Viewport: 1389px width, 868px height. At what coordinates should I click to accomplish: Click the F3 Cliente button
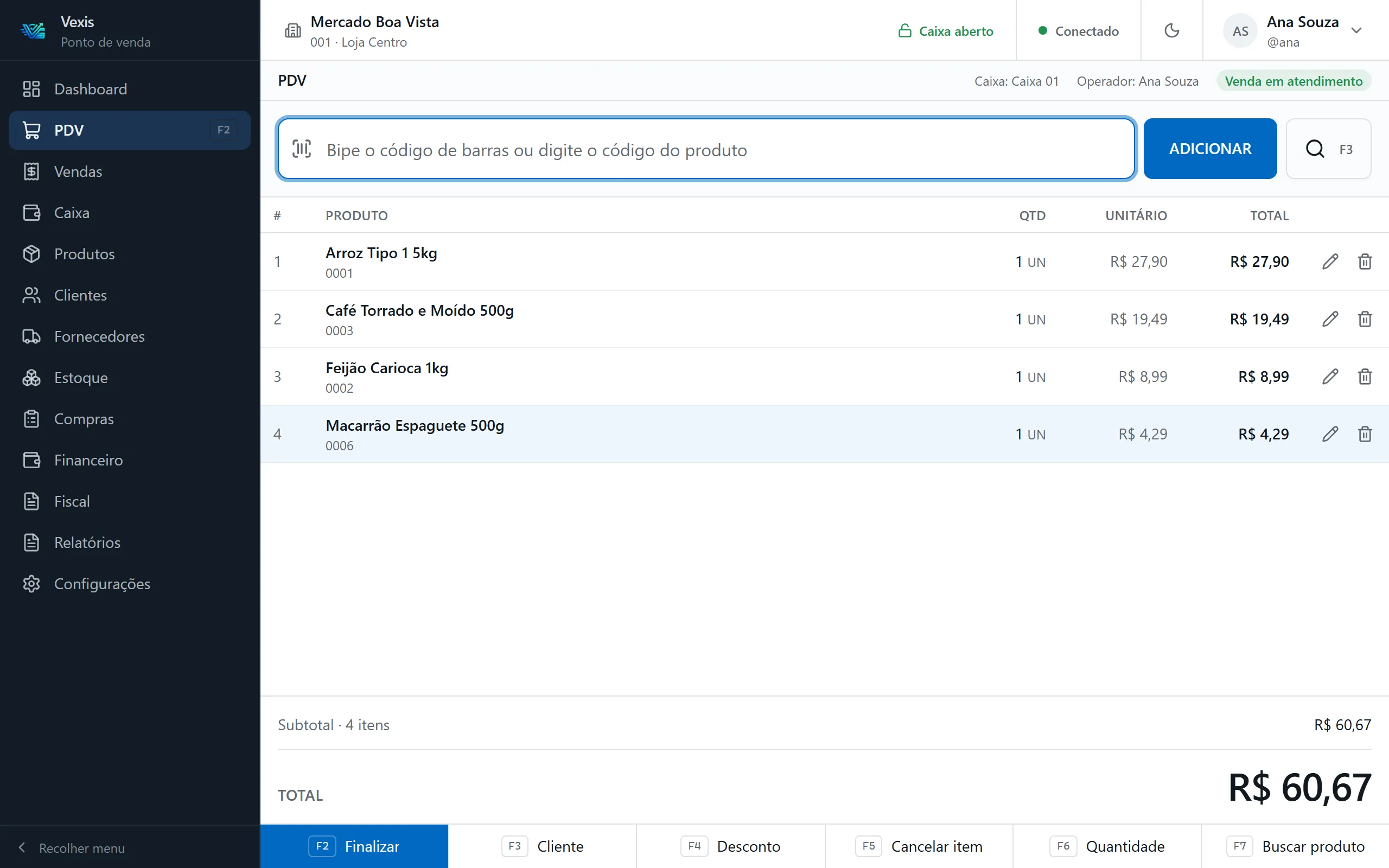(x=543, y=846)
